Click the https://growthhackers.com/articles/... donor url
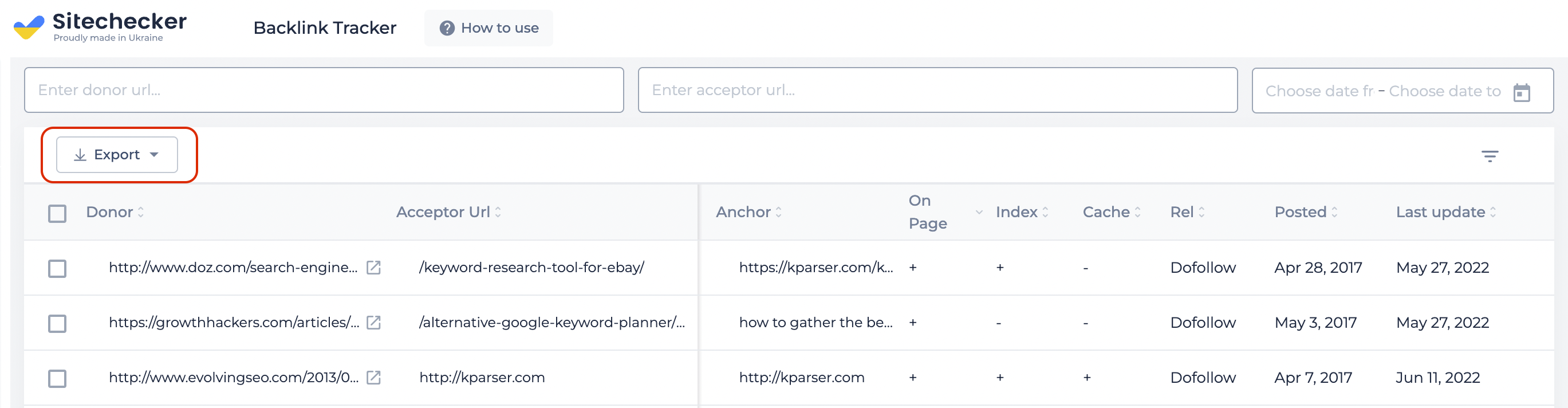This screenshot has width=1568, height=408. pyautogui.click(x=234, y=322)
